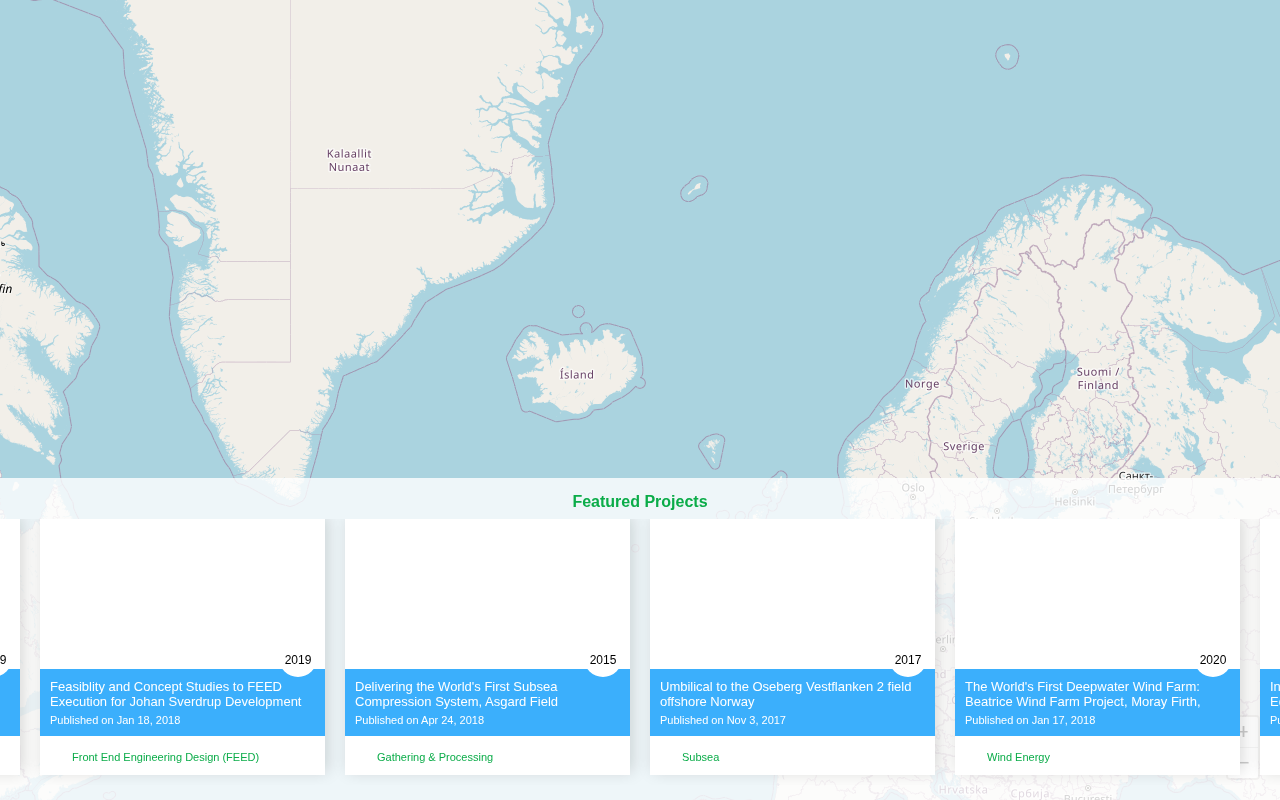Screen dimensions: 1280x800
Task: Open the Oseberg Vestflanken 2 umbilical project
Action: [785, 694]
